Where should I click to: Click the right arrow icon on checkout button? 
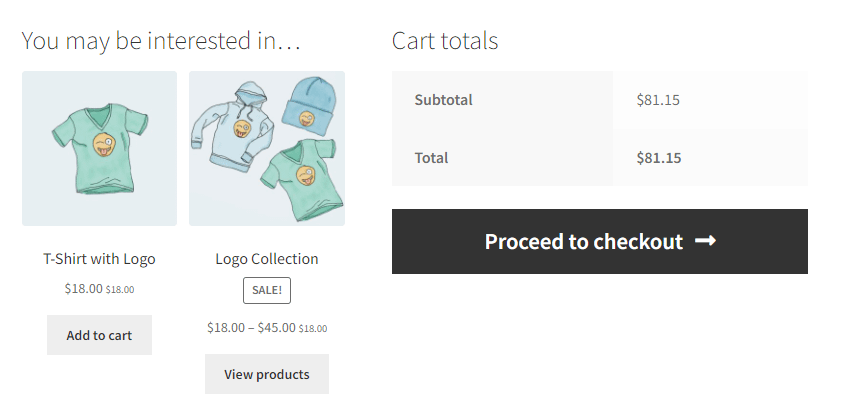705,241
